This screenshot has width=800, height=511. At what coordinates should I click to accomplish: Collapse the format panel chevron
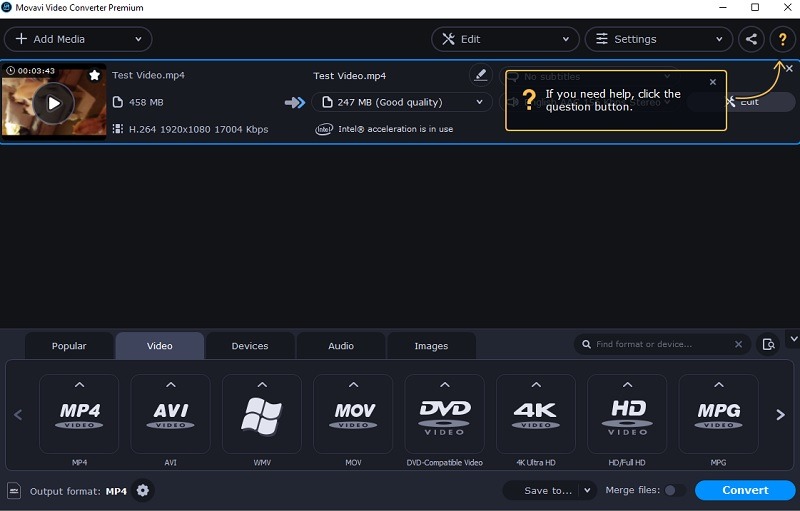coord(793,339)
